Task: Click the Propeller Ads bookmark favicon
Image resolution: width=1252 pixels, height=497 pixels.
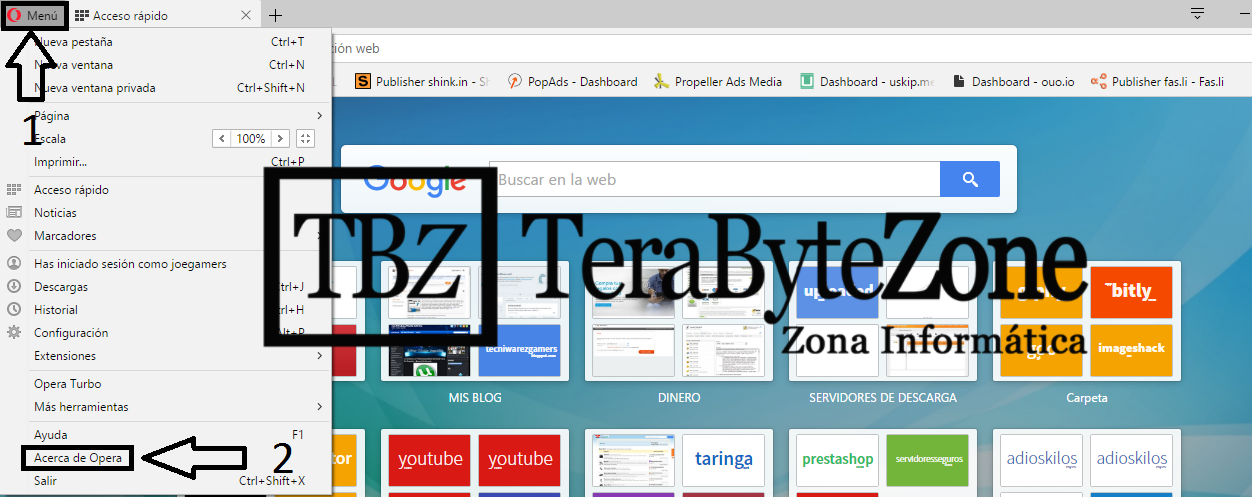Action: [661, 82]
